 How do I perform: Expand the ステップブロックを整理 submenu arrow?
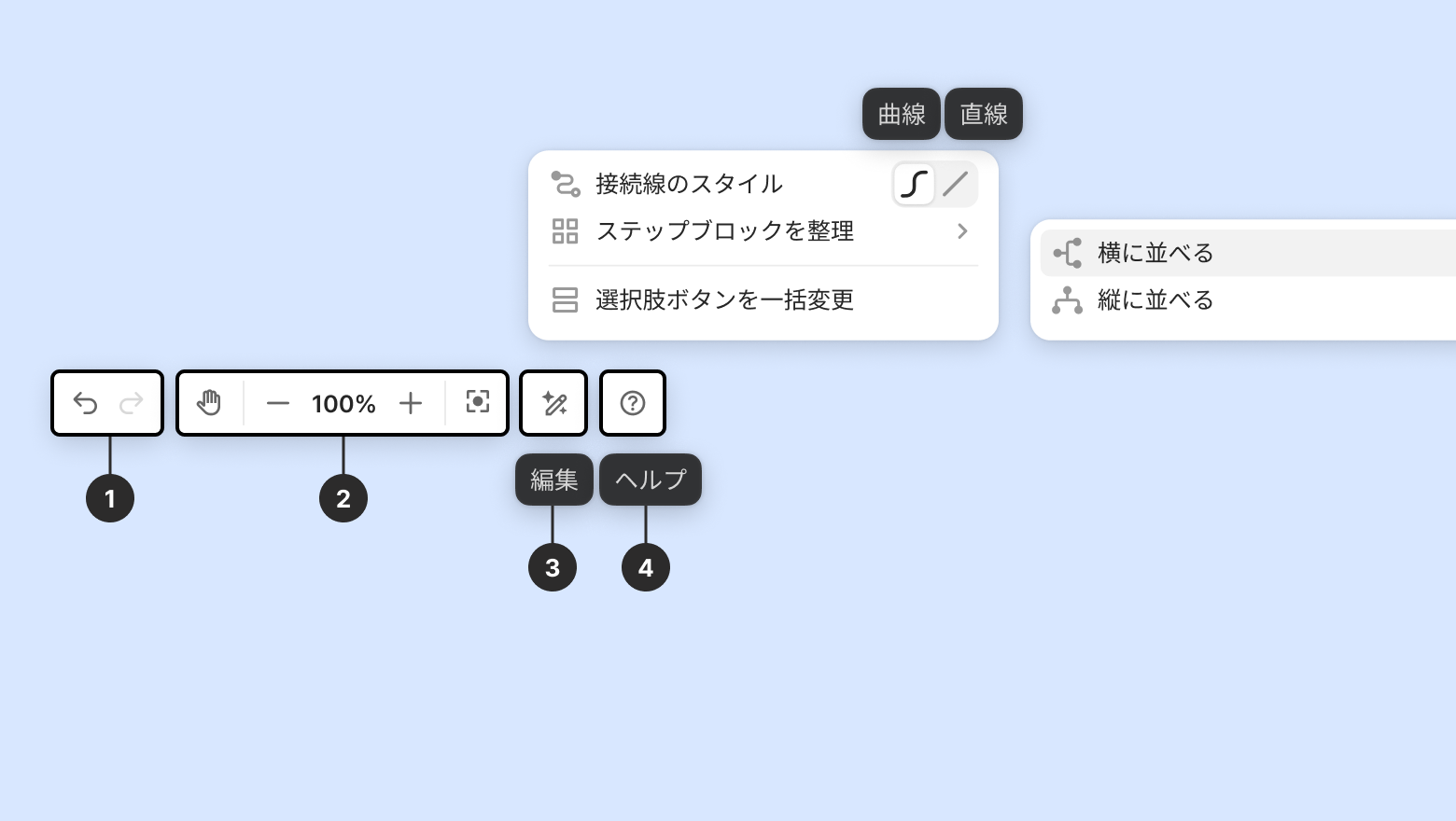(x=962, y=230)
